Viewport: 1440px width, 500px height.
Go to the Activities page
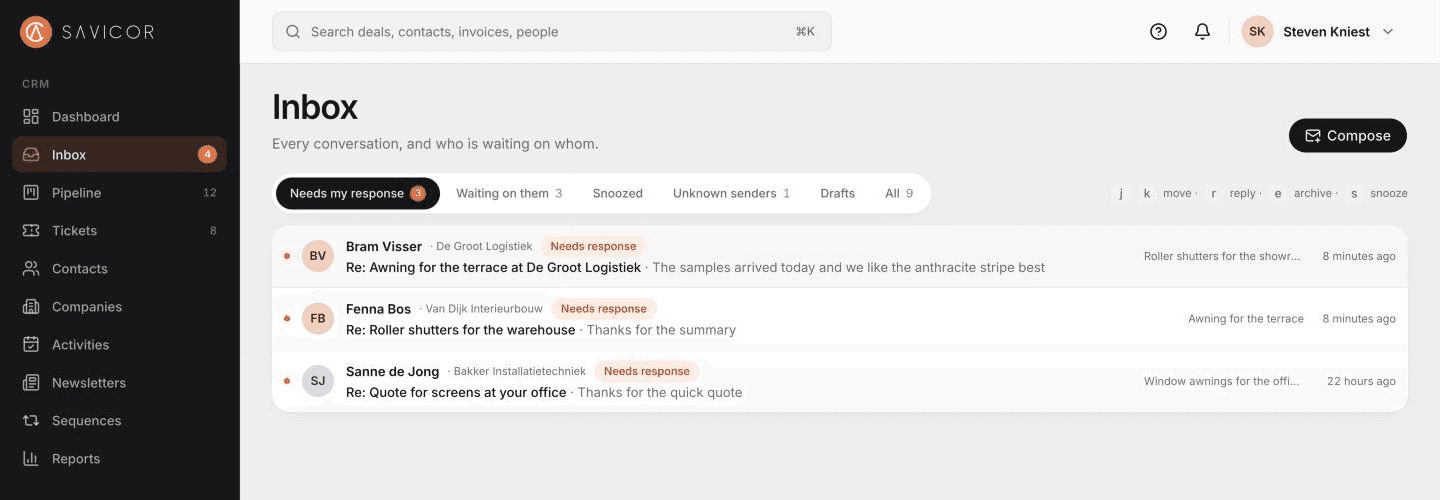click(x=119, y=345)
